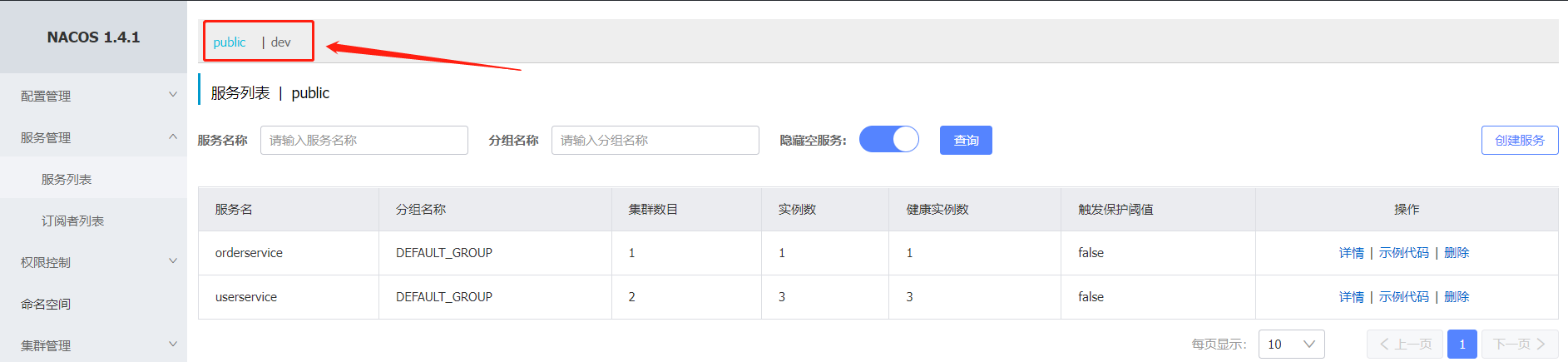
Task: Open 命名空间 in the sidebar
Action: [x=46, y=304]
